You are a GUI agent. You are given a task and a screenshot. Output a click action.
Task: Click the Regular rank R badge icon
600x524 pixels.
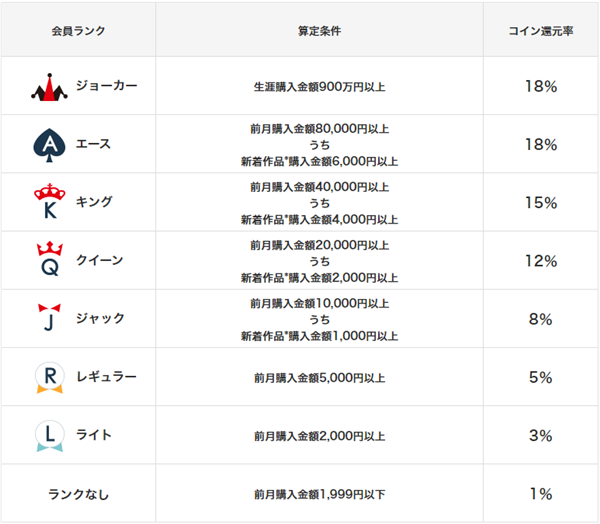click(x=48, y=377)
